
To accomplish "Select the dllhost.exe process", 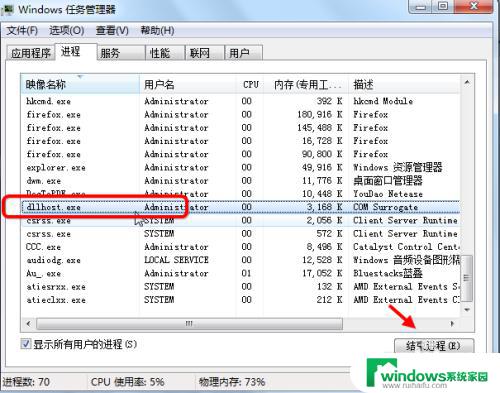I will (241, 207).
